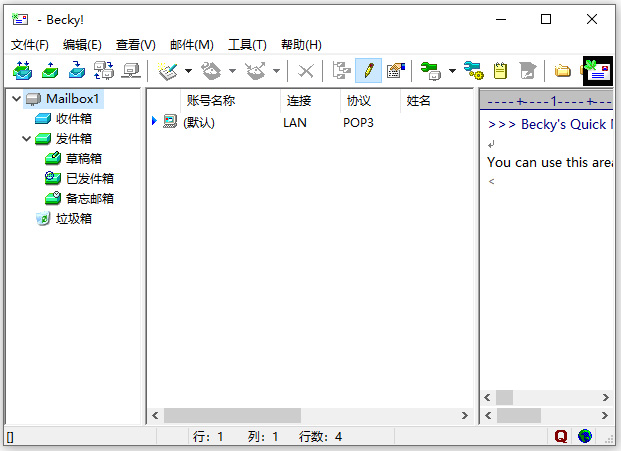Click the account list scroll left arrow

click(x=155, y=415)
